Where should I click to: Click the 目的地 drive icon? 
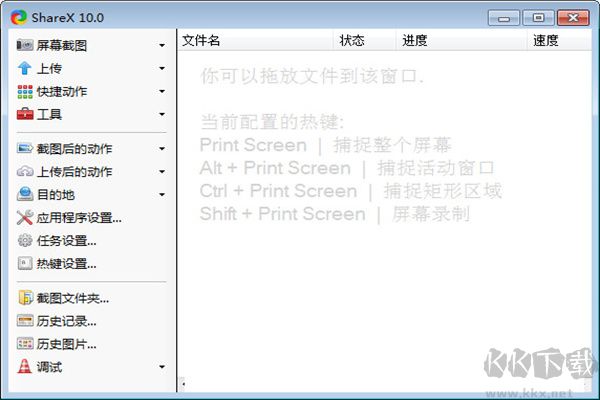click(25, 194)
